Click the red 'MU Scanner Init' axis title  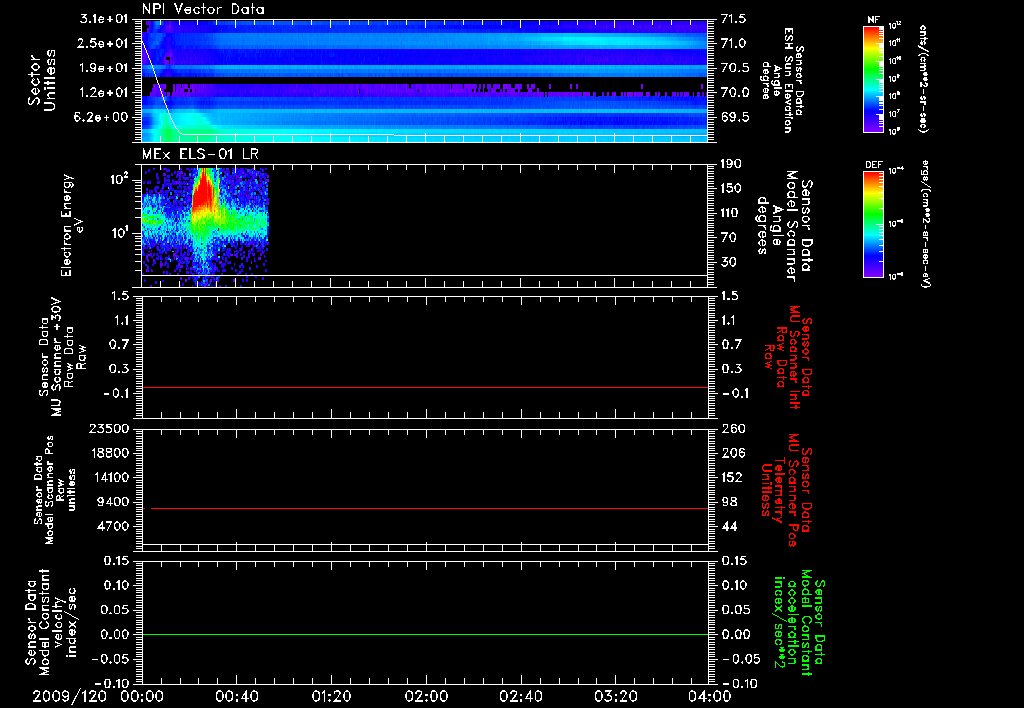coord(789,357)
